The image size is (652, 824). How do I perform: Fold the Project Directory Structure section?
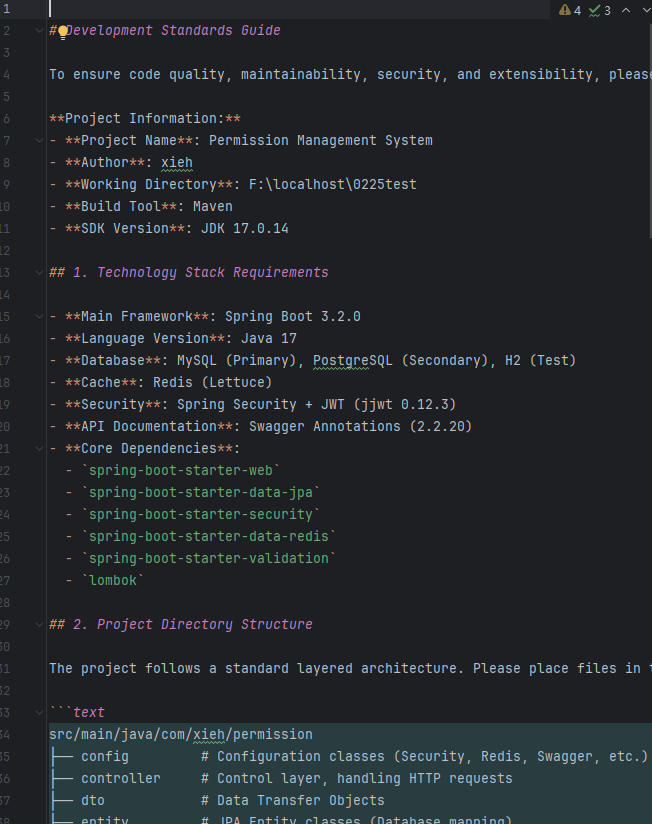(x=41, y=625)
